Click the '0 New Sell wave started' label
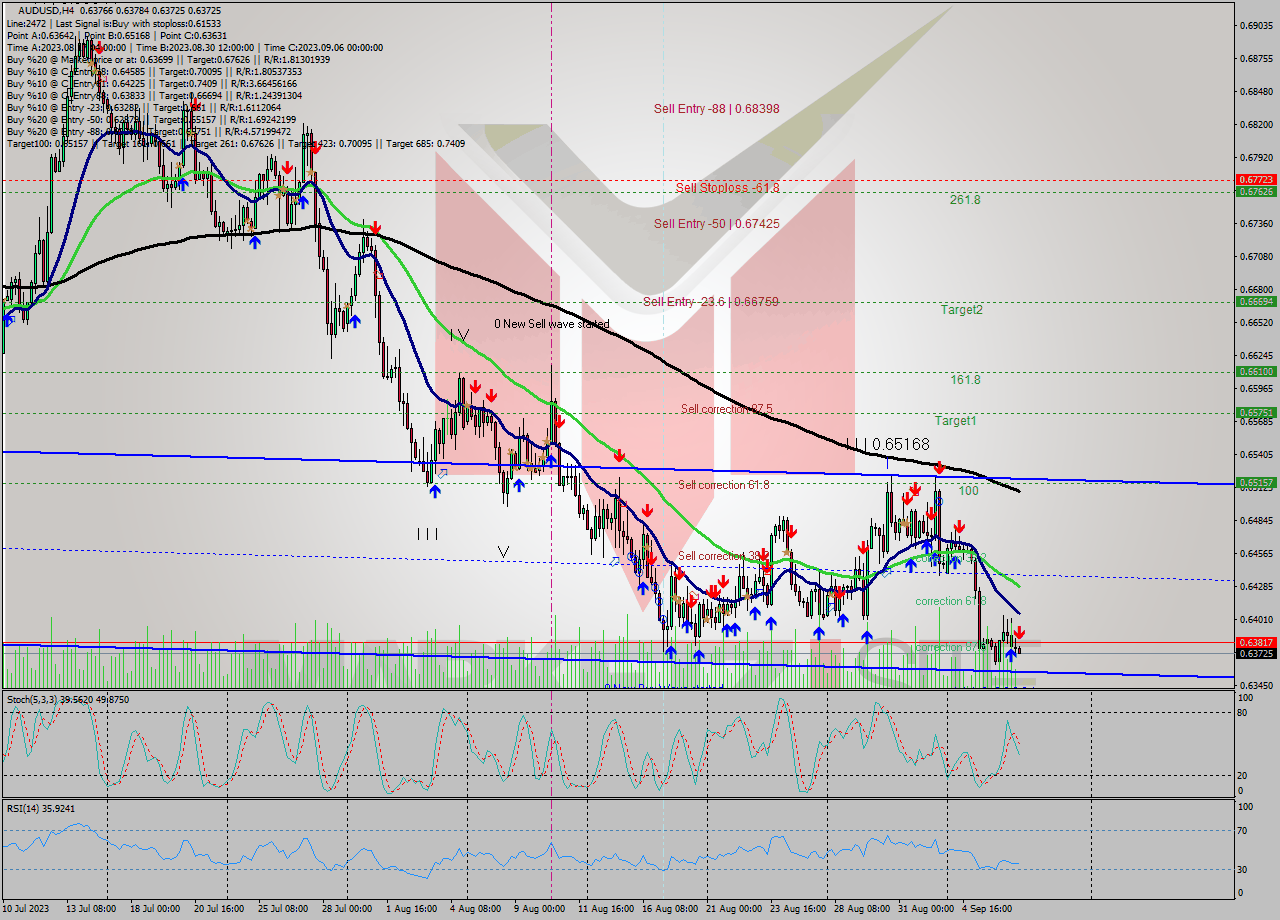The height and width of the screenshot is (920, 1280). click(551, 324)
